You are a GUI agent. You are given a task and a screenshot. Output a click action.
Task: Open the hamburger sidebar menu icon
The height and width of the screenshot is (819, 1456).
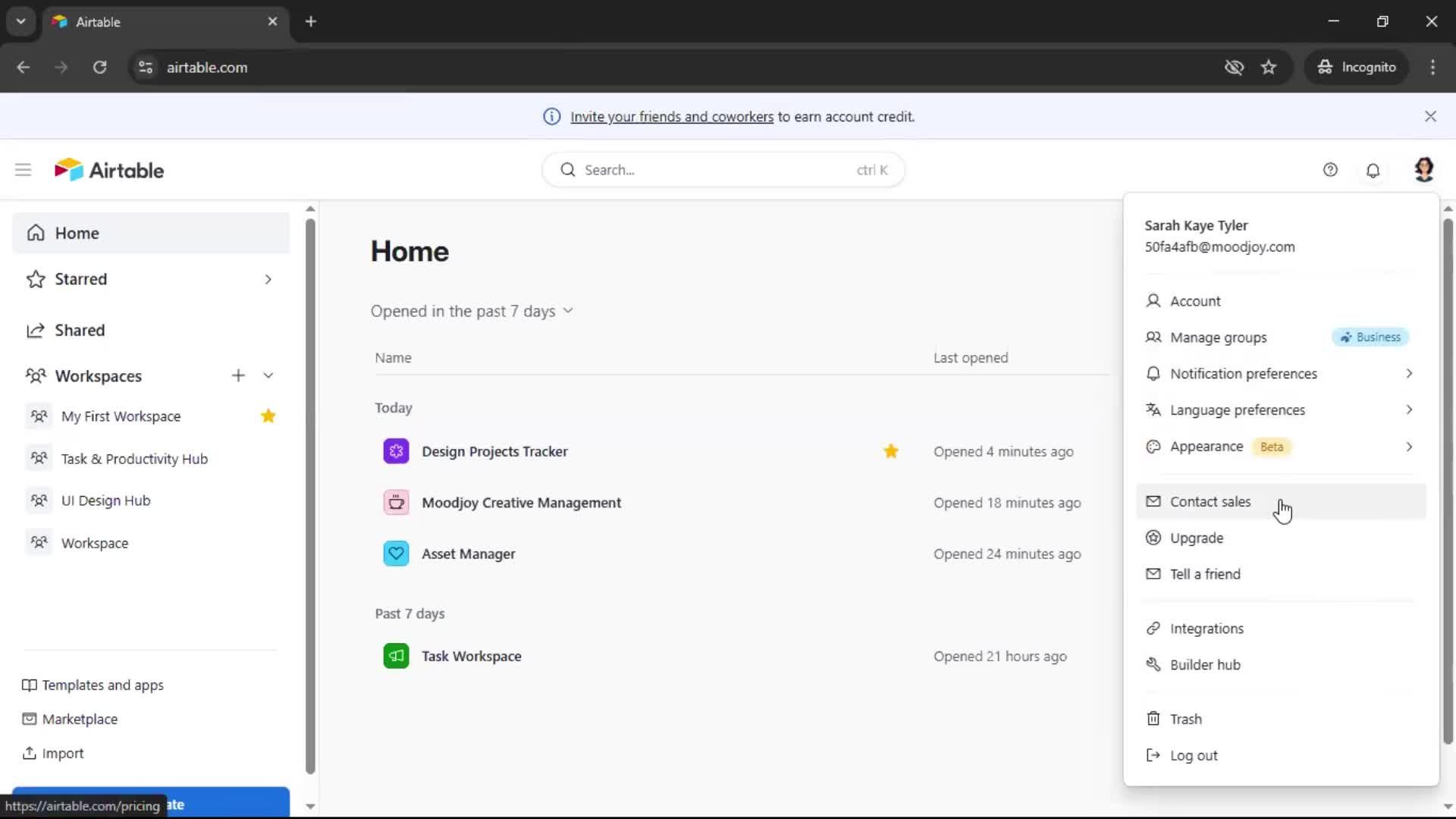pos(23,170)
